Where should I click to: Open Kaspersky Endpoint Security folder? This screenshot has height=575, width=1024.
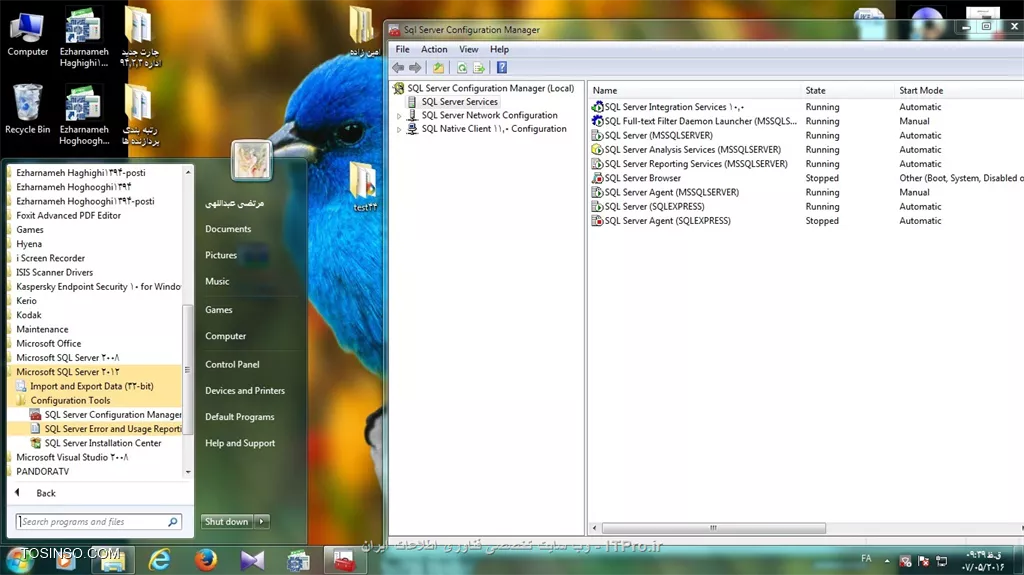point(95,287)
